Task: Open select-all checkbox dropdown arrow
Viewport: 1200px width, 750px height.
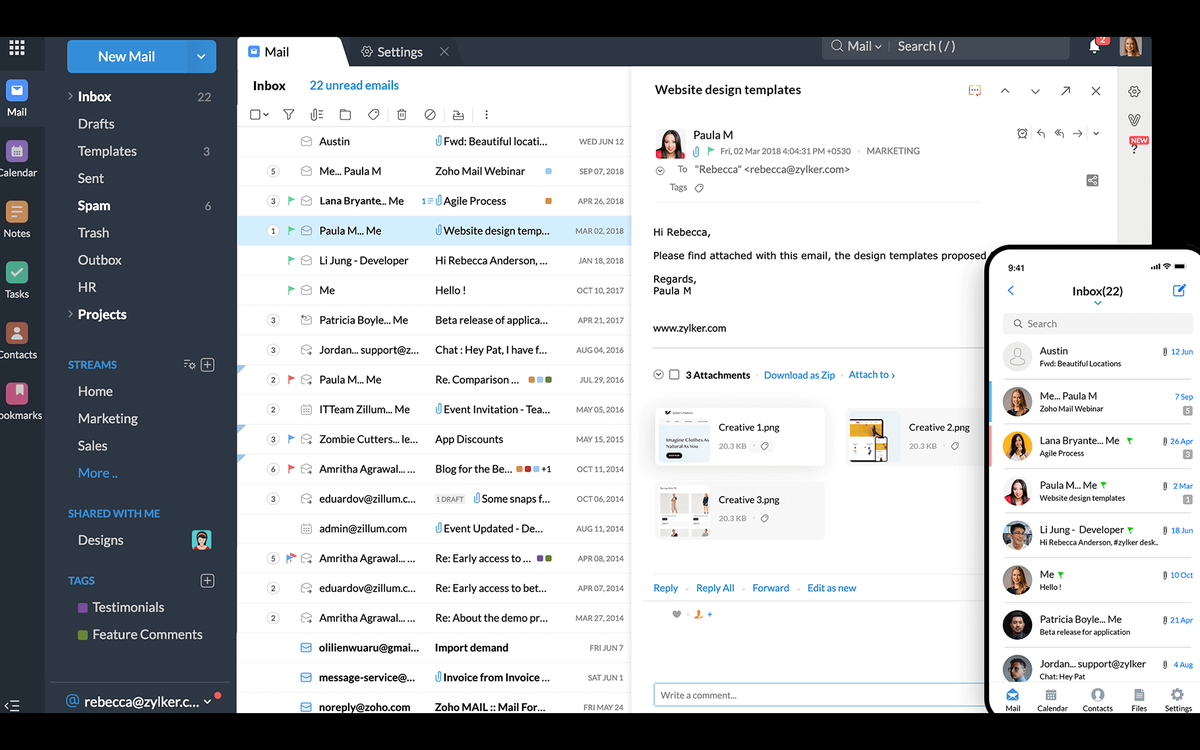Action: (x=266, y=115)
